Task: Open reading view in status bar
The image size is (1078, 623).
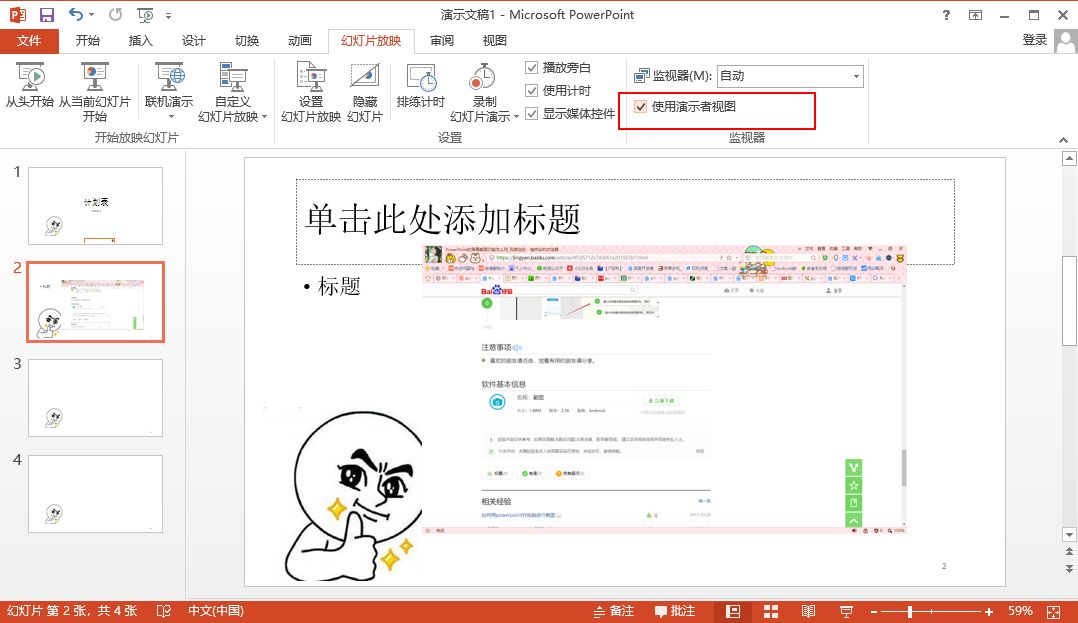Action: [808, 611]
